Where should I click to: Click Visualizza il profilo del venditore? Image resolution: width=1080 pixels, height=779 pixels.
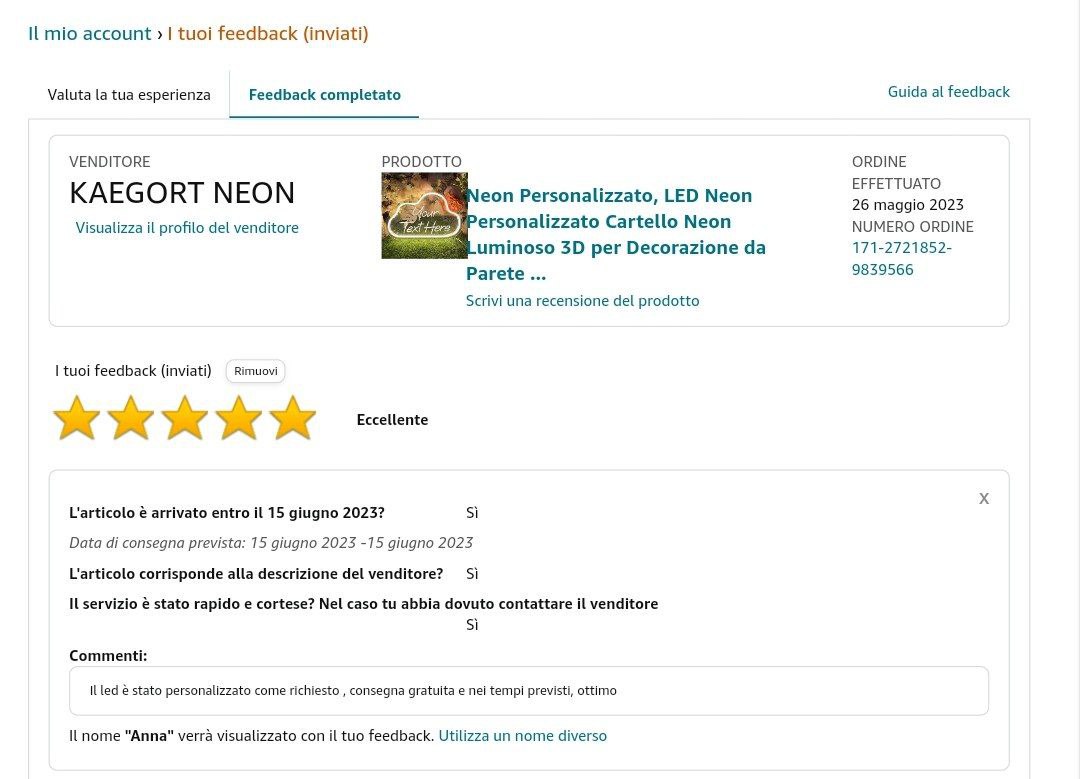click(x=187, y=228)
